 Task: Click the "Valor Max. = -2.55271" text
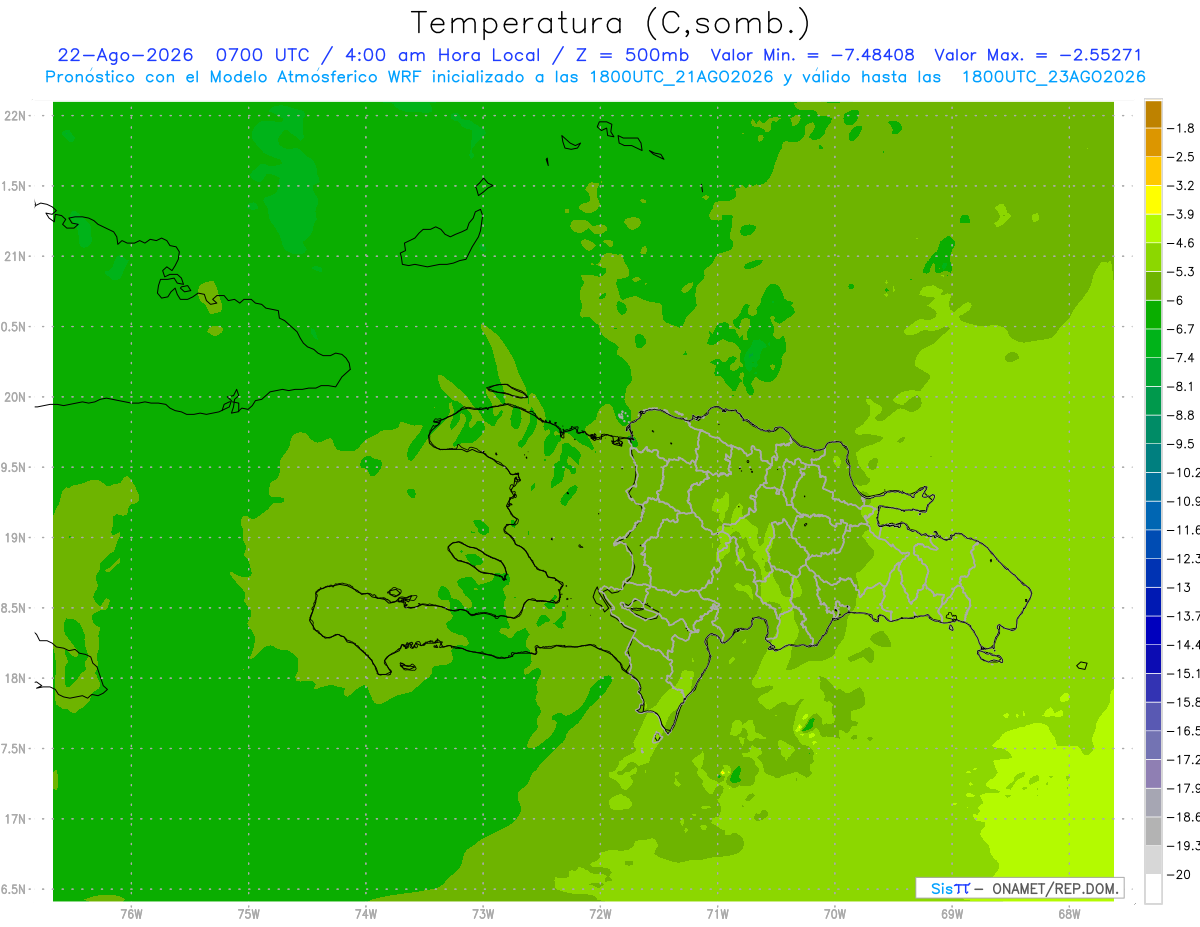coord(1038,55)
